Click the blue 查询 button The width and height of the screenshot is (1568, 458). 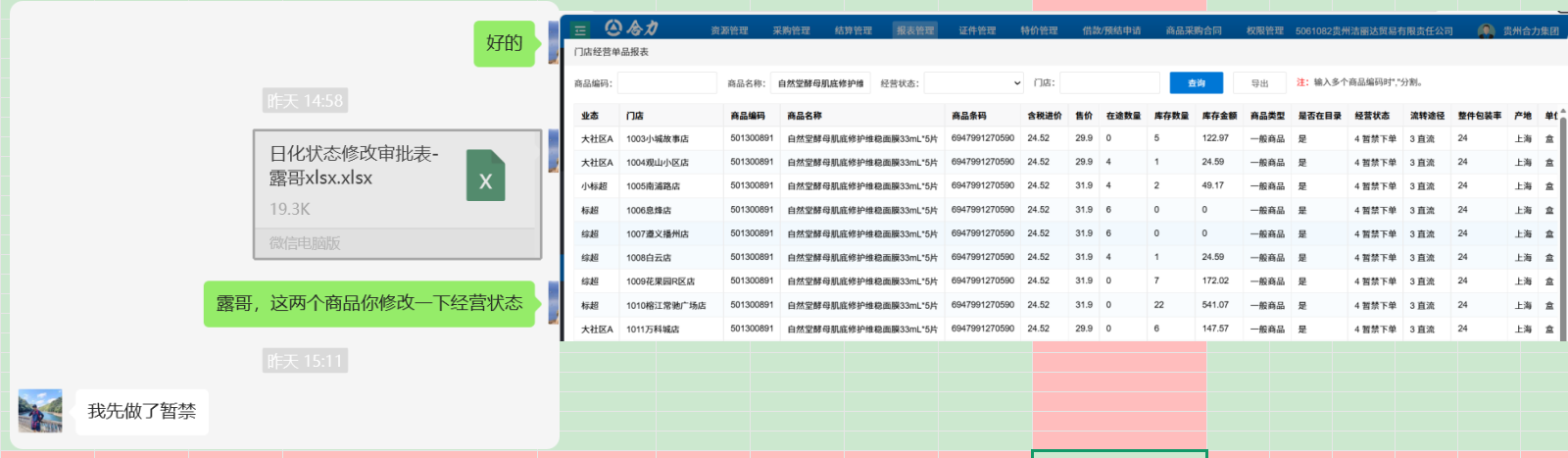point(1197,83)
